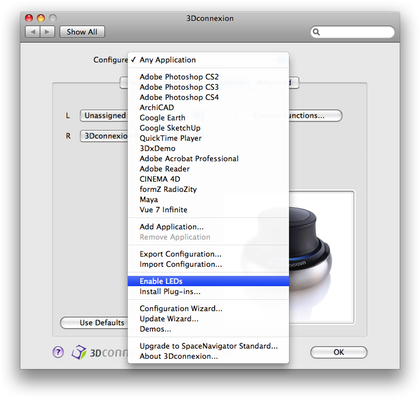The image size is (420, 398).
Task: Open Install Plug-ins... menu item
Action: (208, 292)
